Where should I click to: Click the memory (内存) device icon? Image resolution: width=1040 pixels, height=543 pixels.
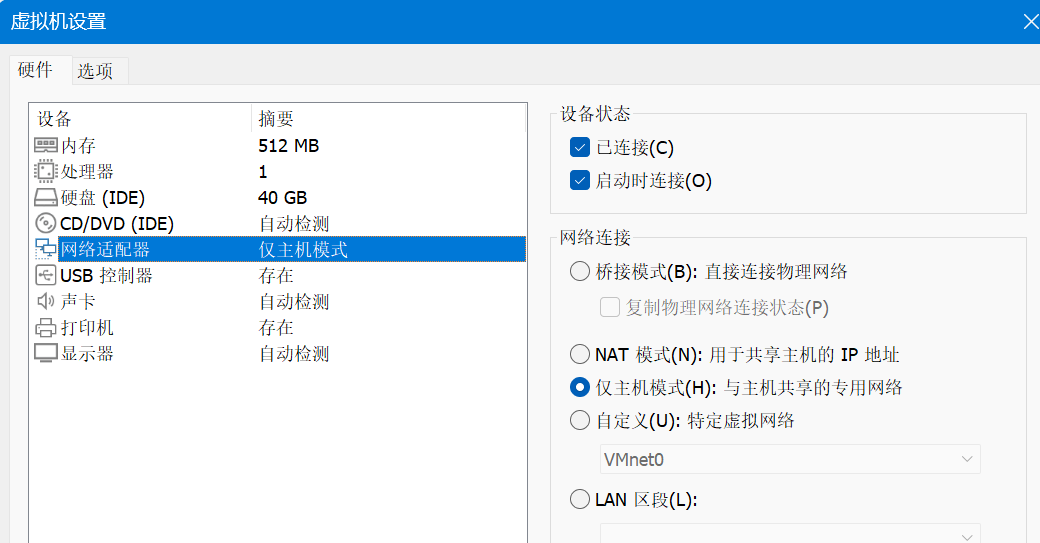(x=46, y=146)
